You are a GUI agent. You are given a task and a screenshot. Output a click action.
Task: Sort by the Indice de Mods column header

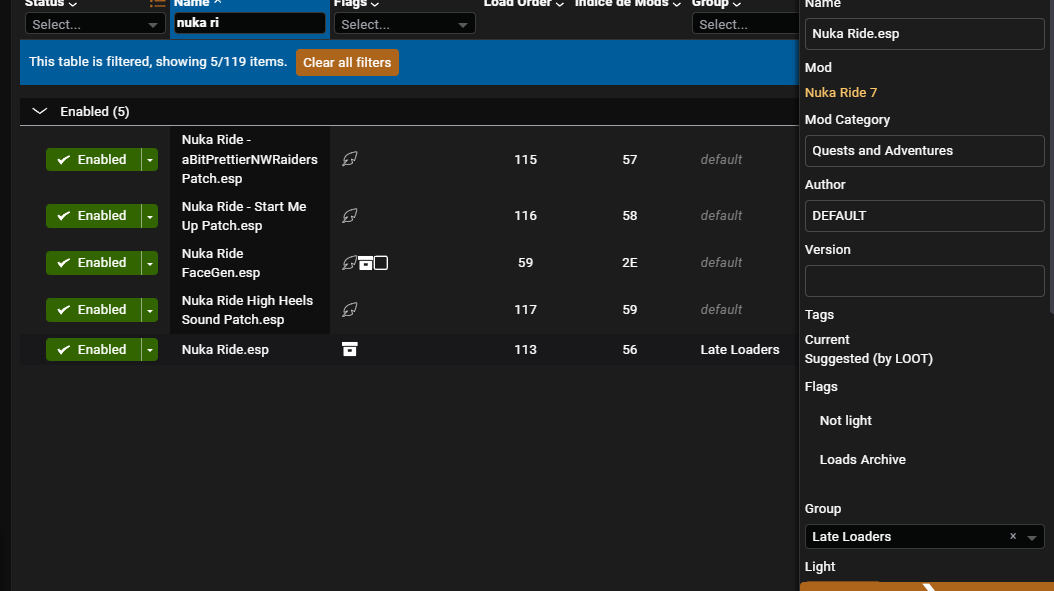(x=628, y=3)
